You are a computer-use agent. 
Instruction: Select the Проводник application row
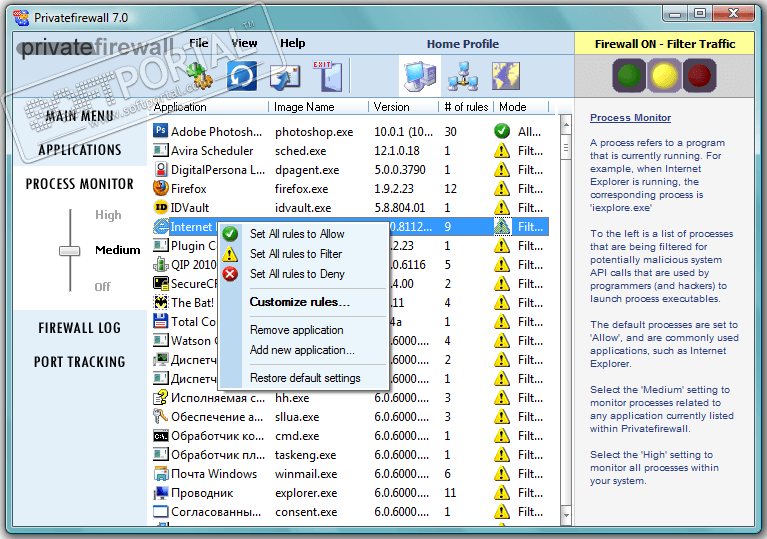tap(350, 493)
